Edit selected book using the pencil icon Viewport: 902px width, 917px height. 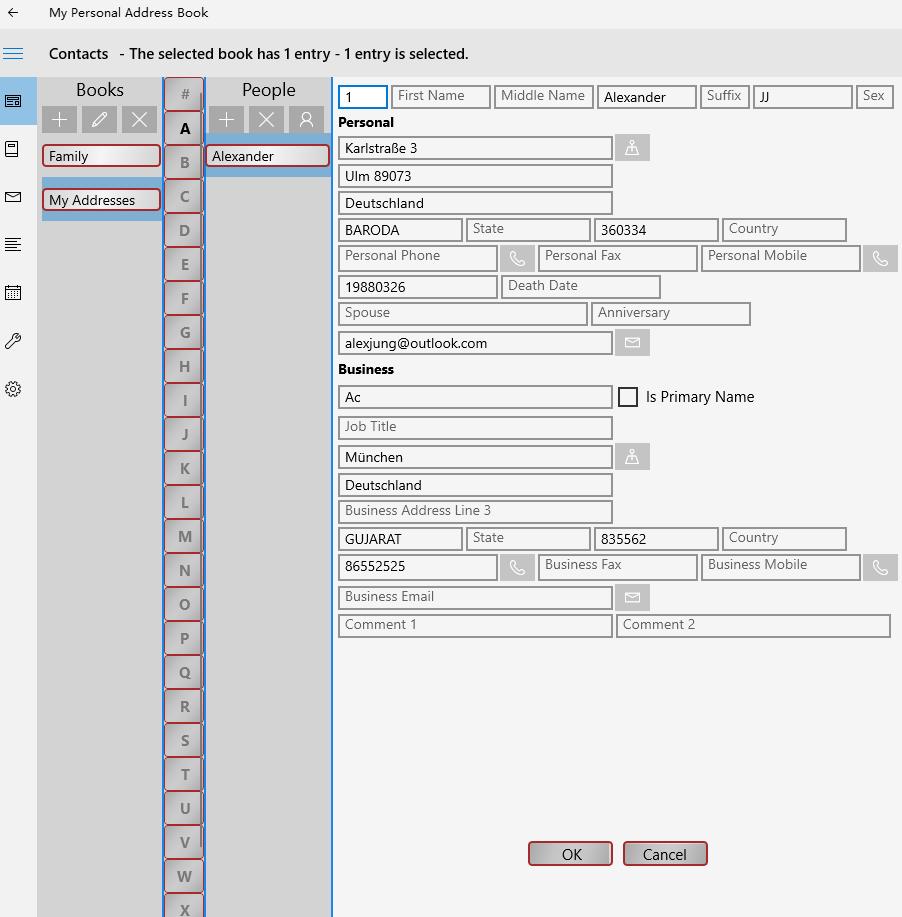tap(98, 119)
